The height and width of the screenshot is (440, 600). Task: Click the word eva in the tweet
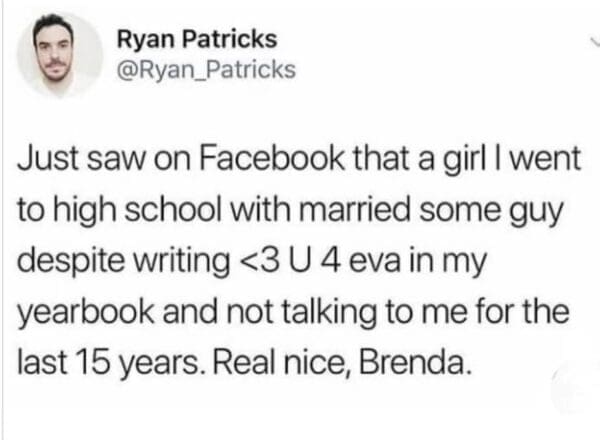[377, 263]
